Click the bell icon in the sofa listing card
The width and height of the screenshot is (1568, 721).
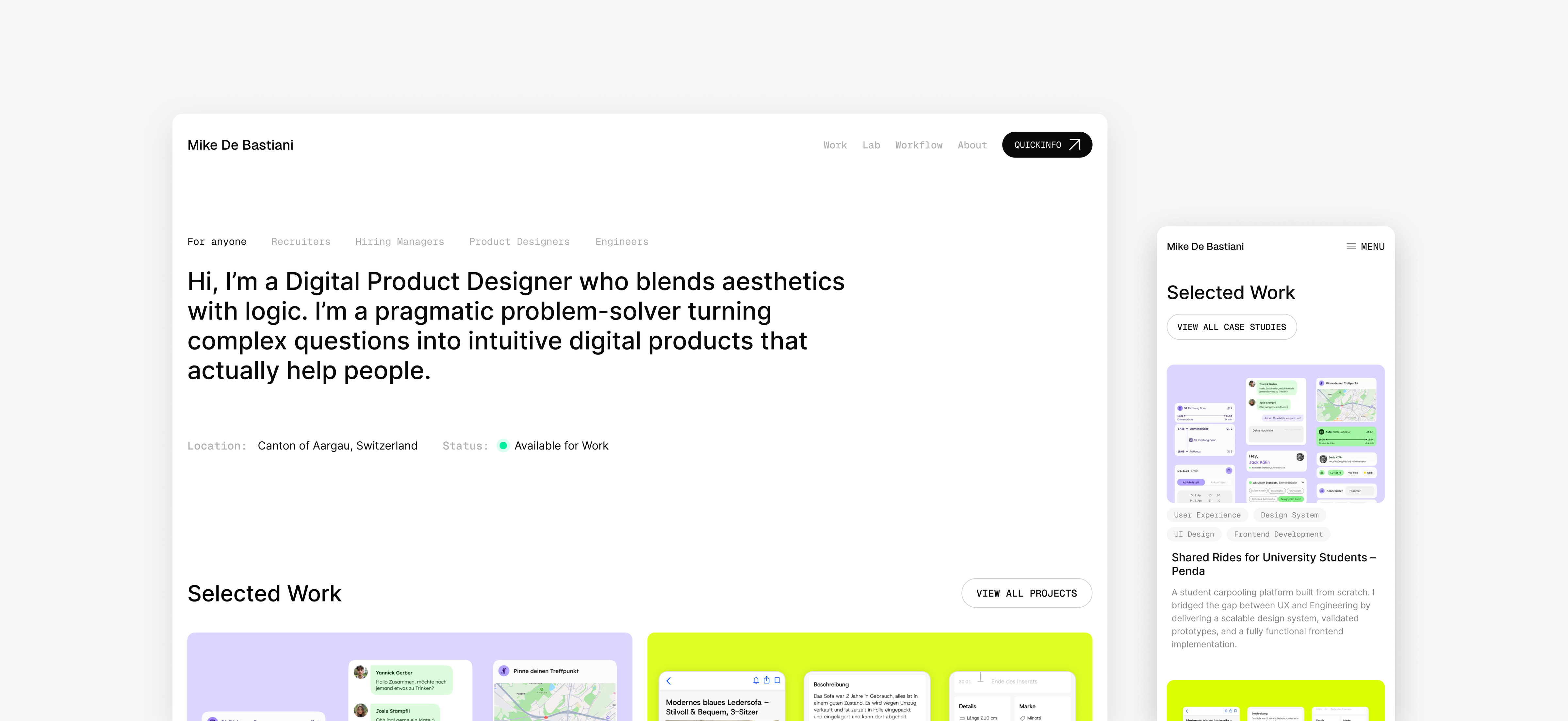tap(755, 680)
